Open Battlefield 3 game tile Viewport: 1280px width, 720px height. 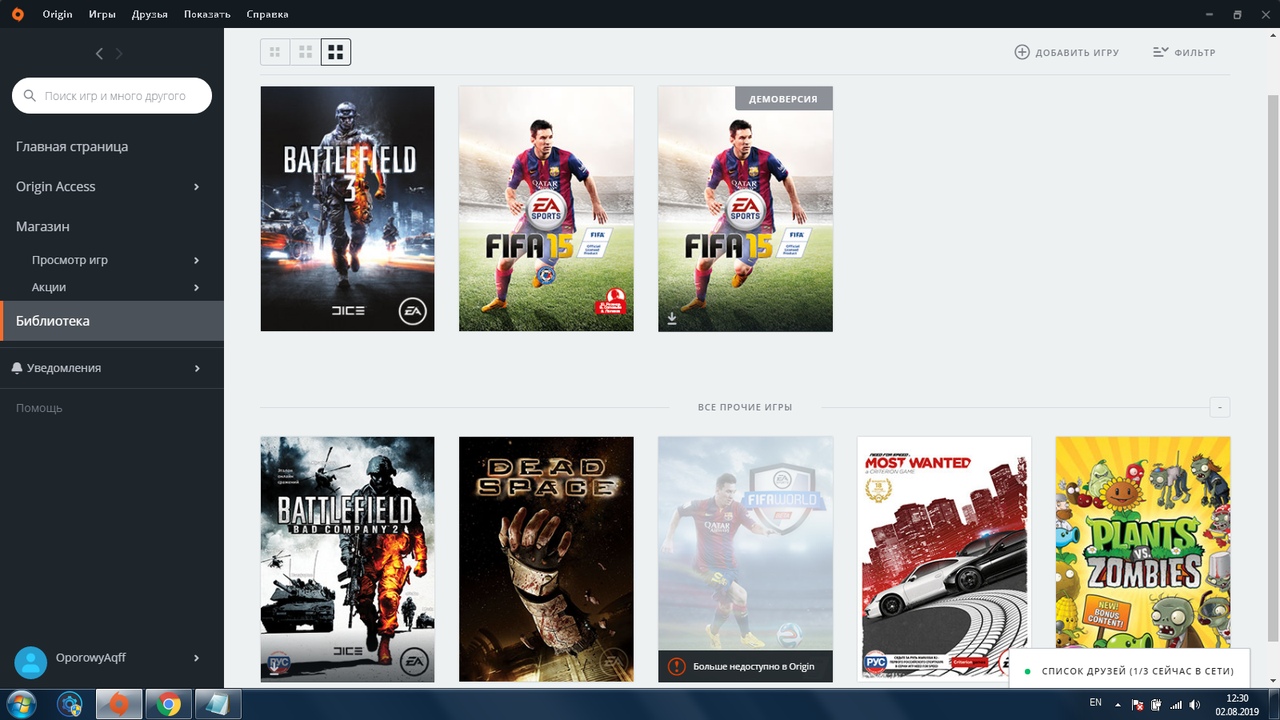(x=347, y=208)
